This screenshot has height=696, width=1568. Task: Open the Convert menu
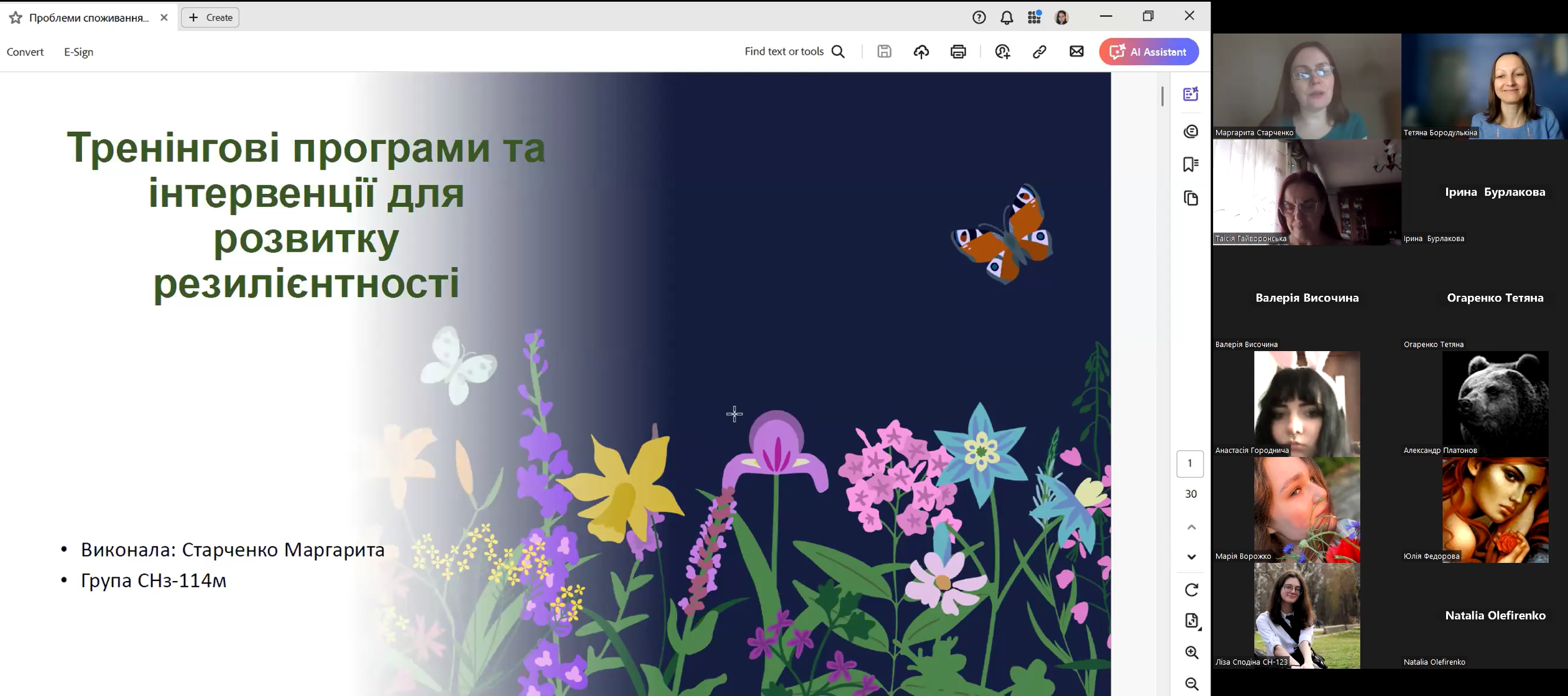pos(25,52)
